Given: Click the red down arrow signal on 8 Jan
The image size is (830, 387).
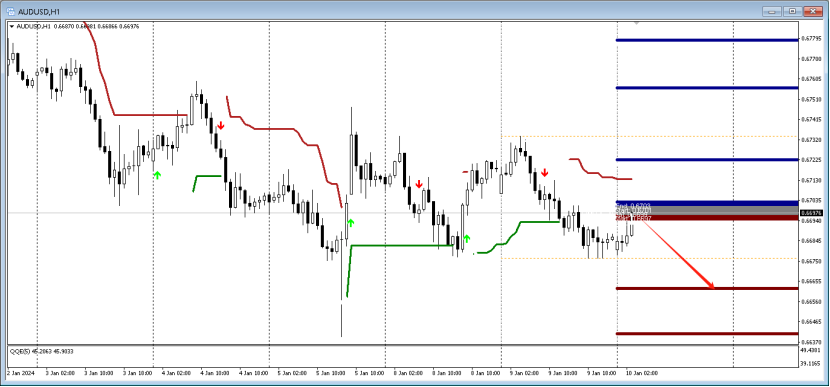Looking at the screenshot, I should [x=419, y=184].
